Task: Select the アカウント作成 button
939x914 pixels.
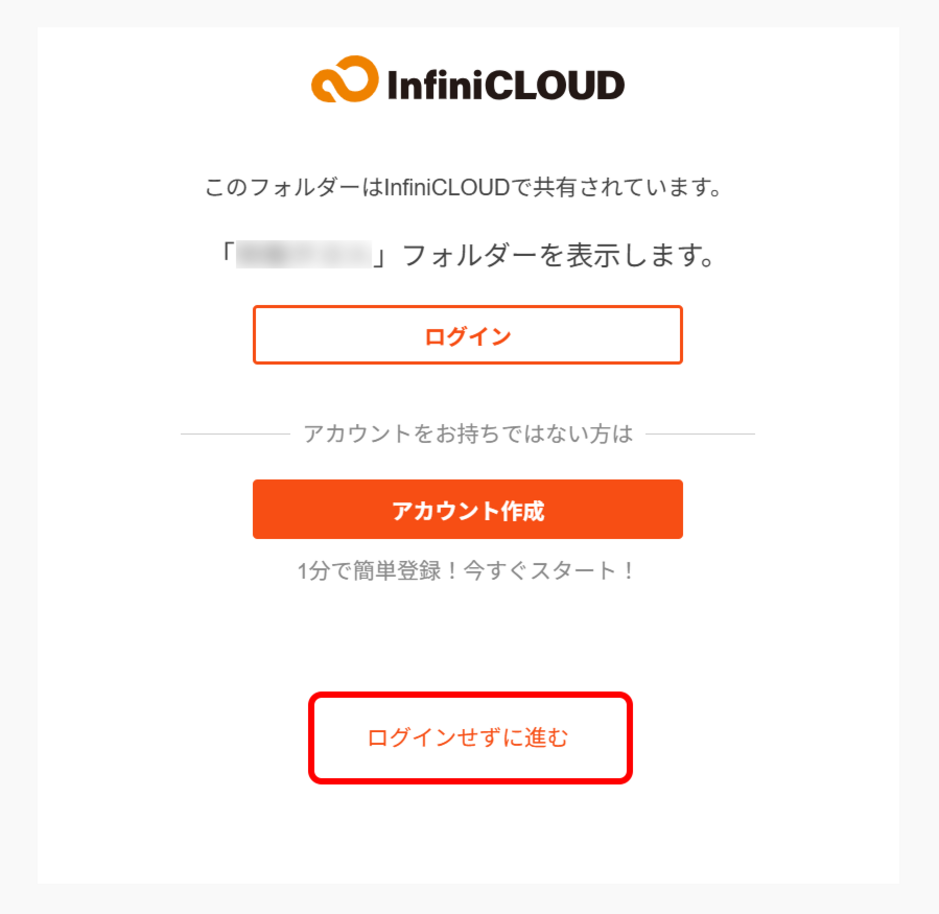Action: pos(467,509)
